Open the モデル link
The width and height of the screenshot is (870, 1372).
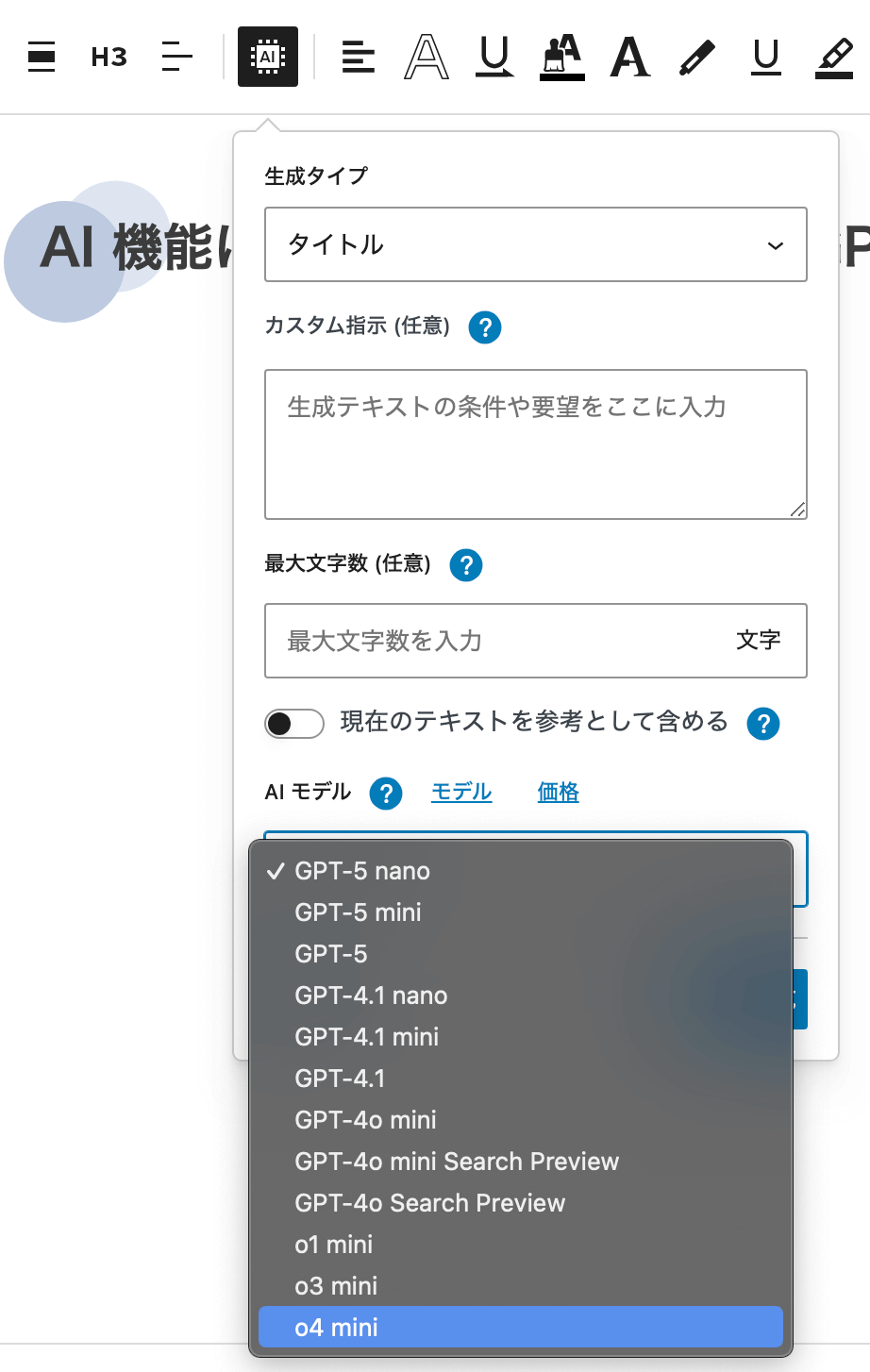tap(461, 792)
